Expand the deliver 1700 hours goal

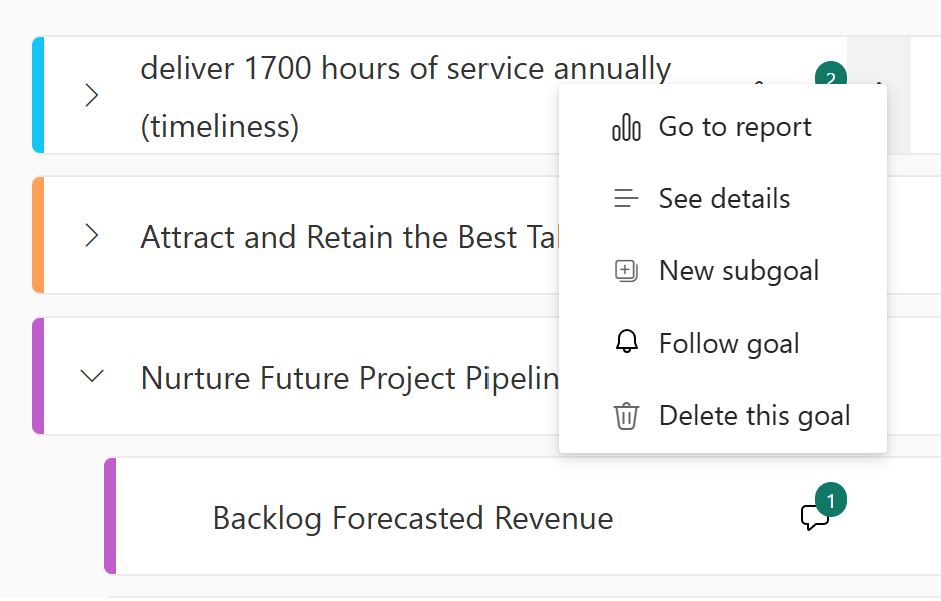coord(92,96)
